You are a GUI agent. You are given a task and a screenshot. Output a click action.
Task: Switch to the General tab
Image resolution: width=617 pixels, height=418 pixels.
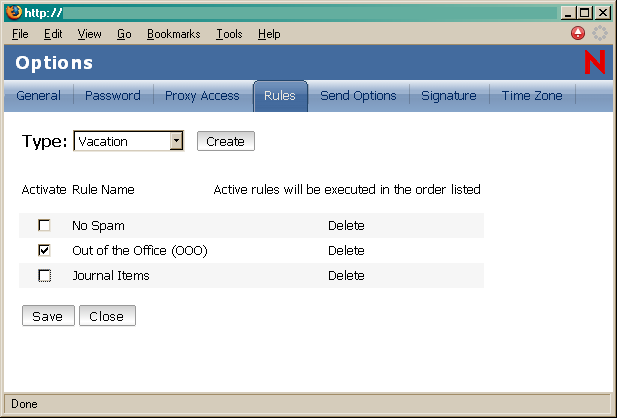click(x=39, y=96)
